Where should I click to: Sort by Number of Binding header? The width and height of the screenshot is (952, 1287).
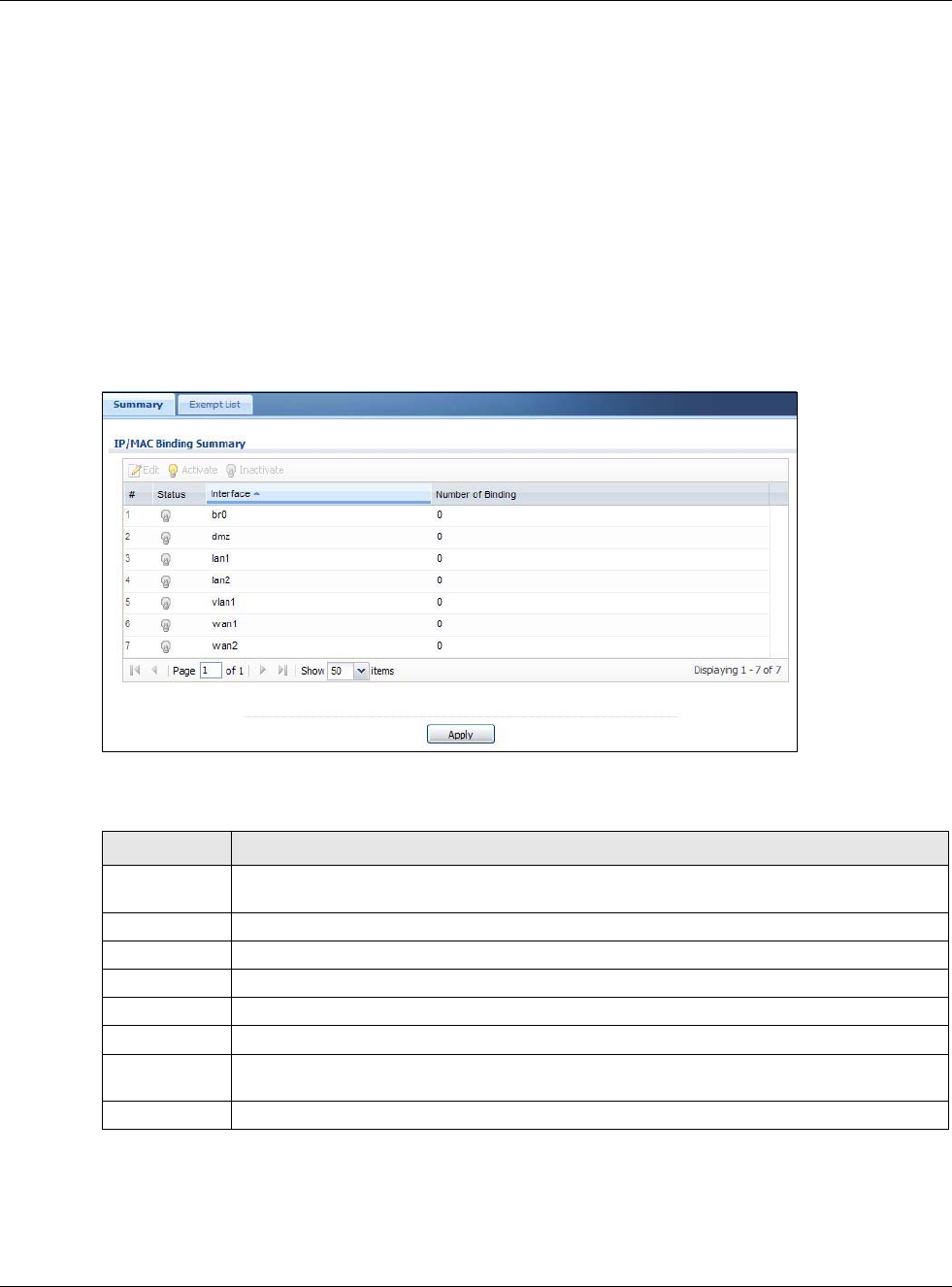600,494
